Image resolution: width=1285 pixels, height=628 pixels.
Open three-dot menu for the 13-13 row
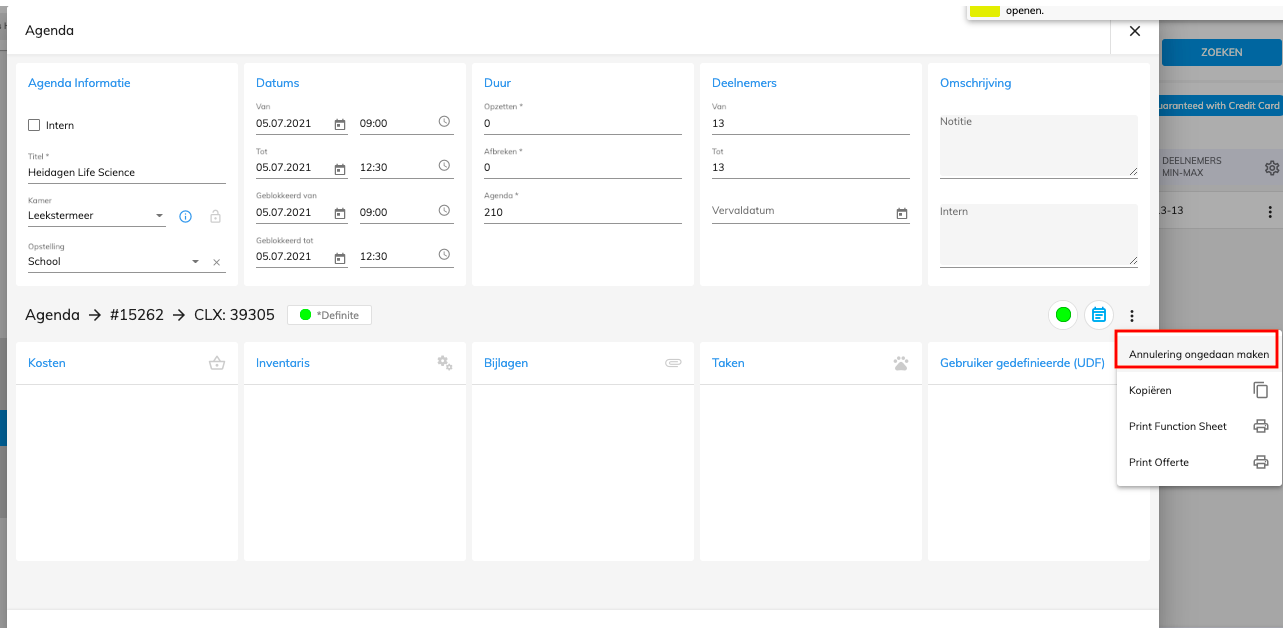[1270, 212]
